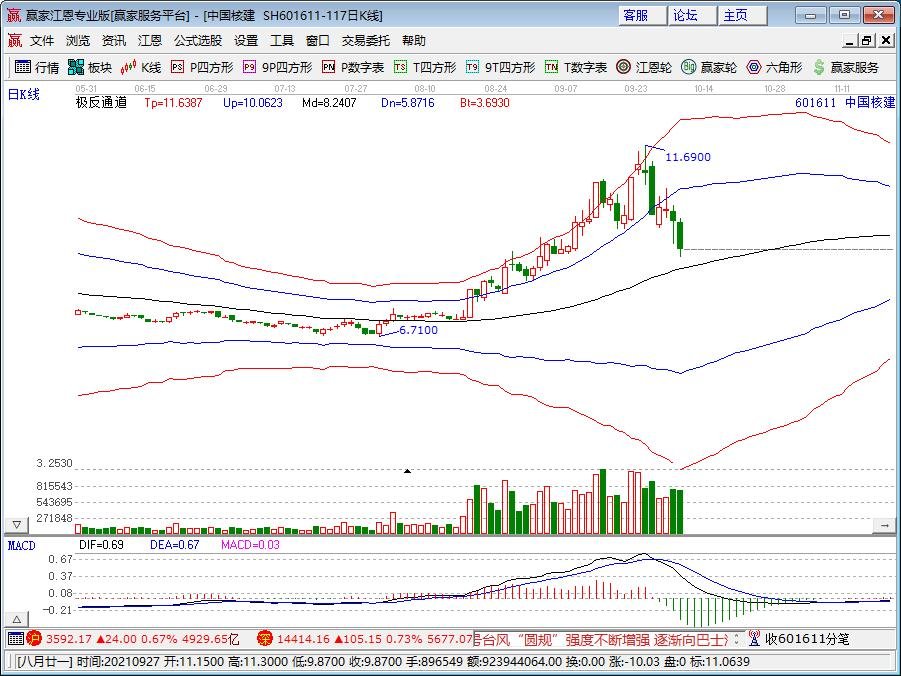The height and width of the screenshot is (676, 901).
Task: Open the T四方形 tool
Action: (424, 67)
